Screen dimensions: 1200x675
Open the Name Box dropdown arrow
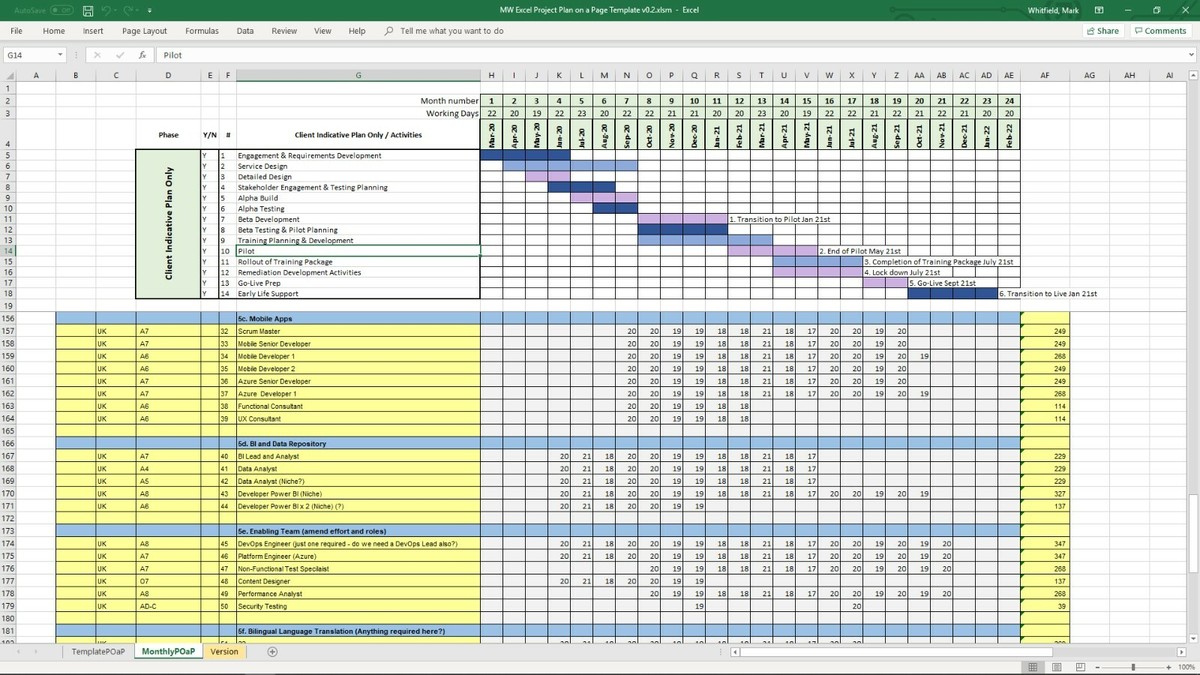click(61, 56)
